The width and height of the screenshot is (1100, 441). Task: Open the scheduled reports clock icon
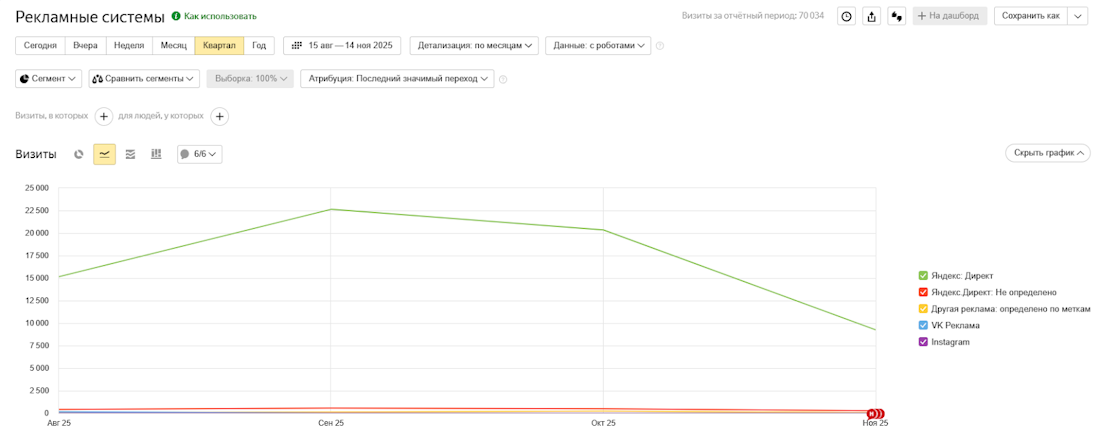pyautogui.click(x=846, y=16)
